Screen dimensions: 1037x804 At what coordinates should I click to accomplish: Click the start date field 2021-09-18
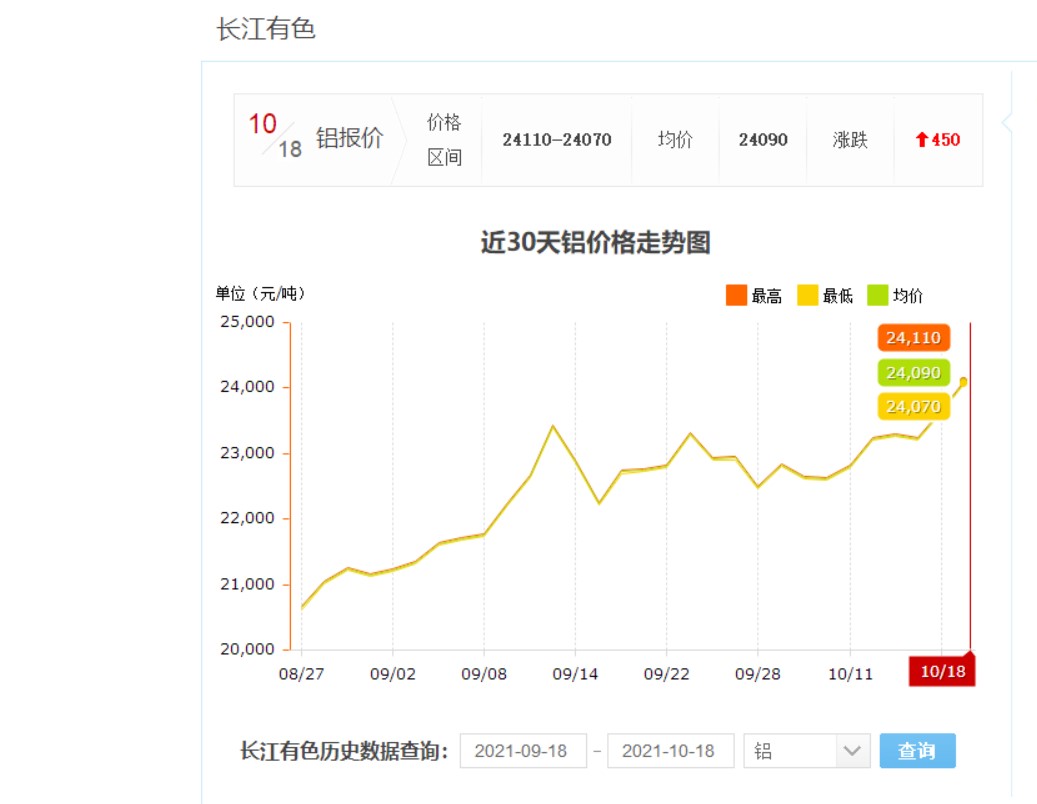(523, 751)
